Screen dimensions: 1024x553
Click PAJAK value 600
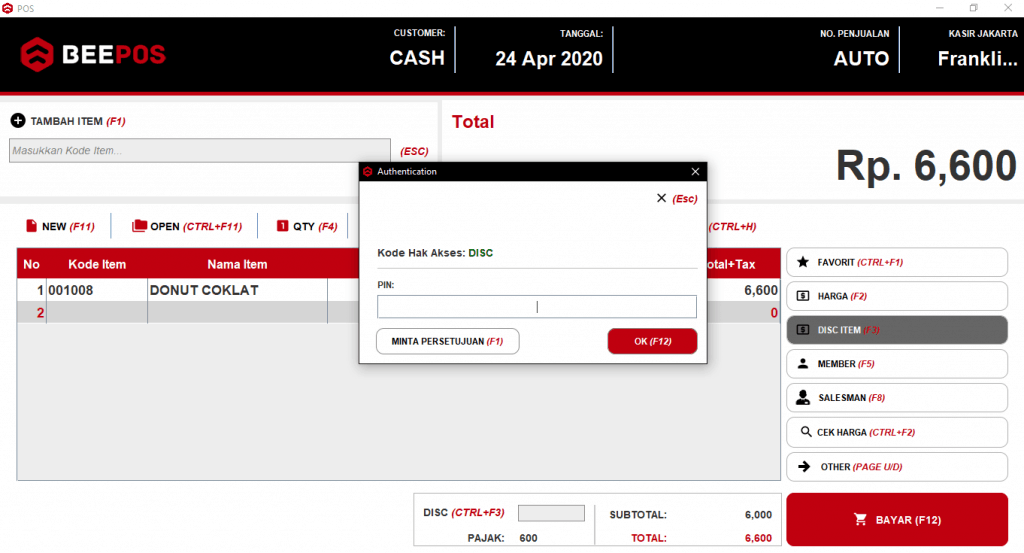tap(528, 538)
